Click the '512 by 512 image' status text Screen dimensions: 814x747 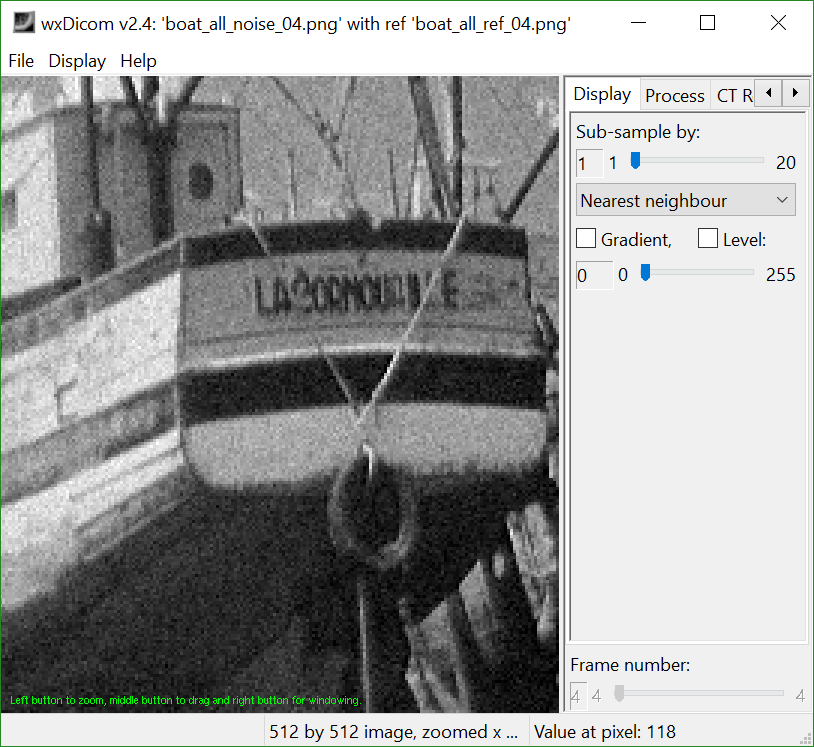click(393, 732)
